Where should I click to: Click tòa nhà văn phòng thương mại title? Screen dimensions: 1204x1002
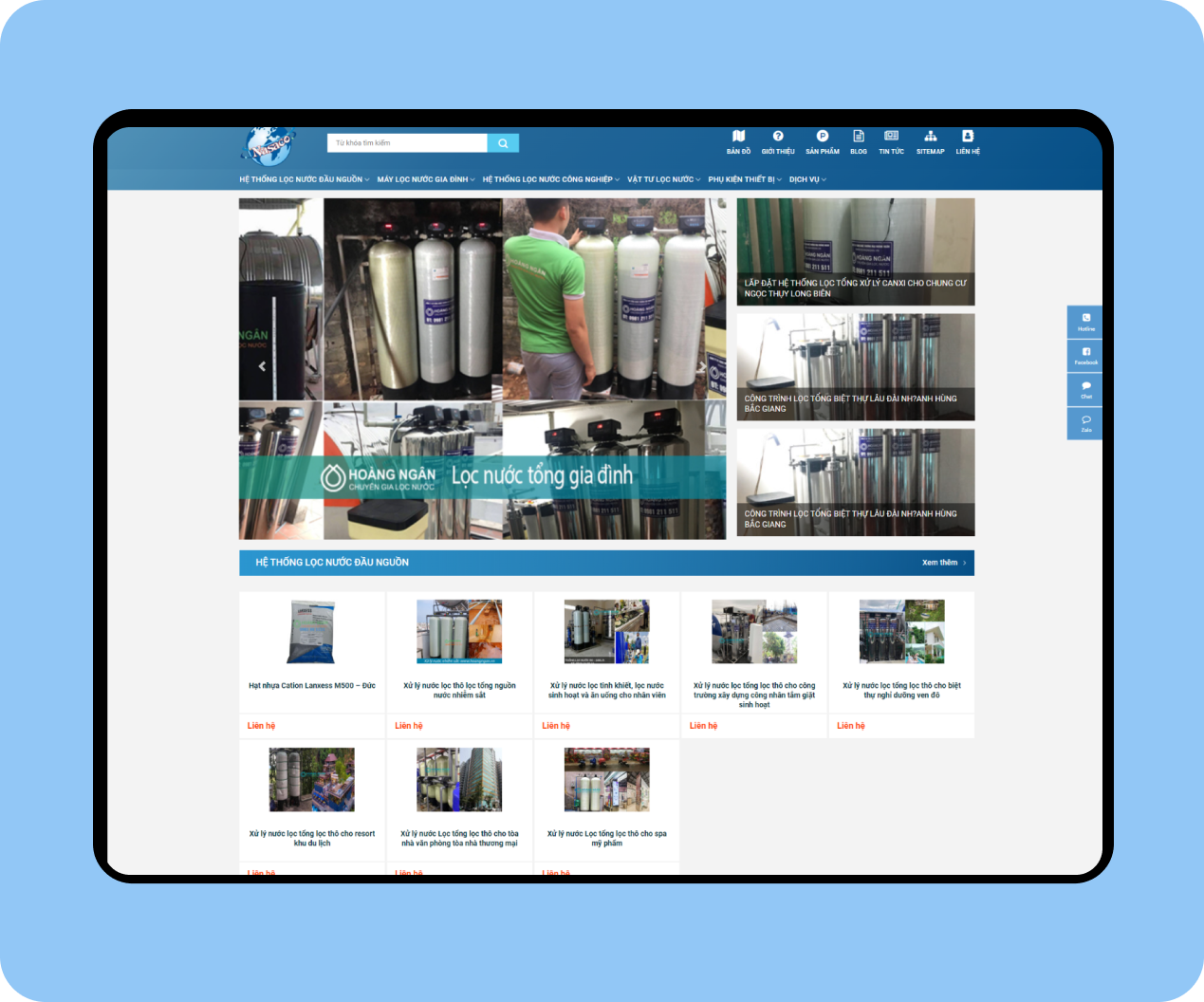click(459, 838)
